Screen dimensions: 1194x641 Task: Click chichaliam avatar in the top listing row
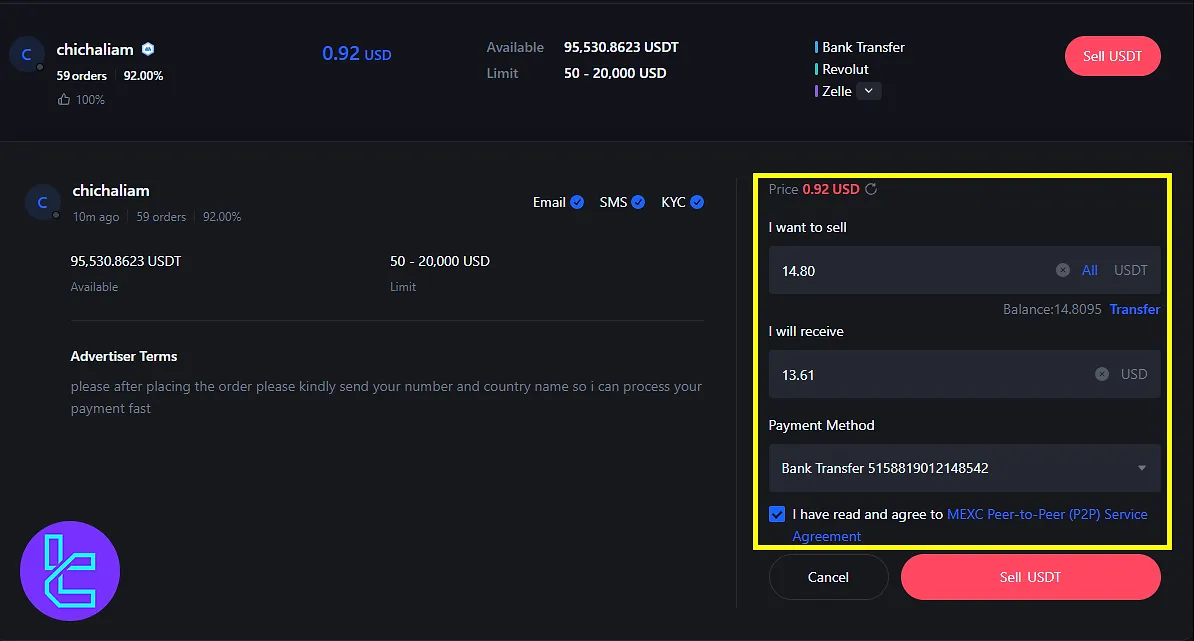(27, 55)
